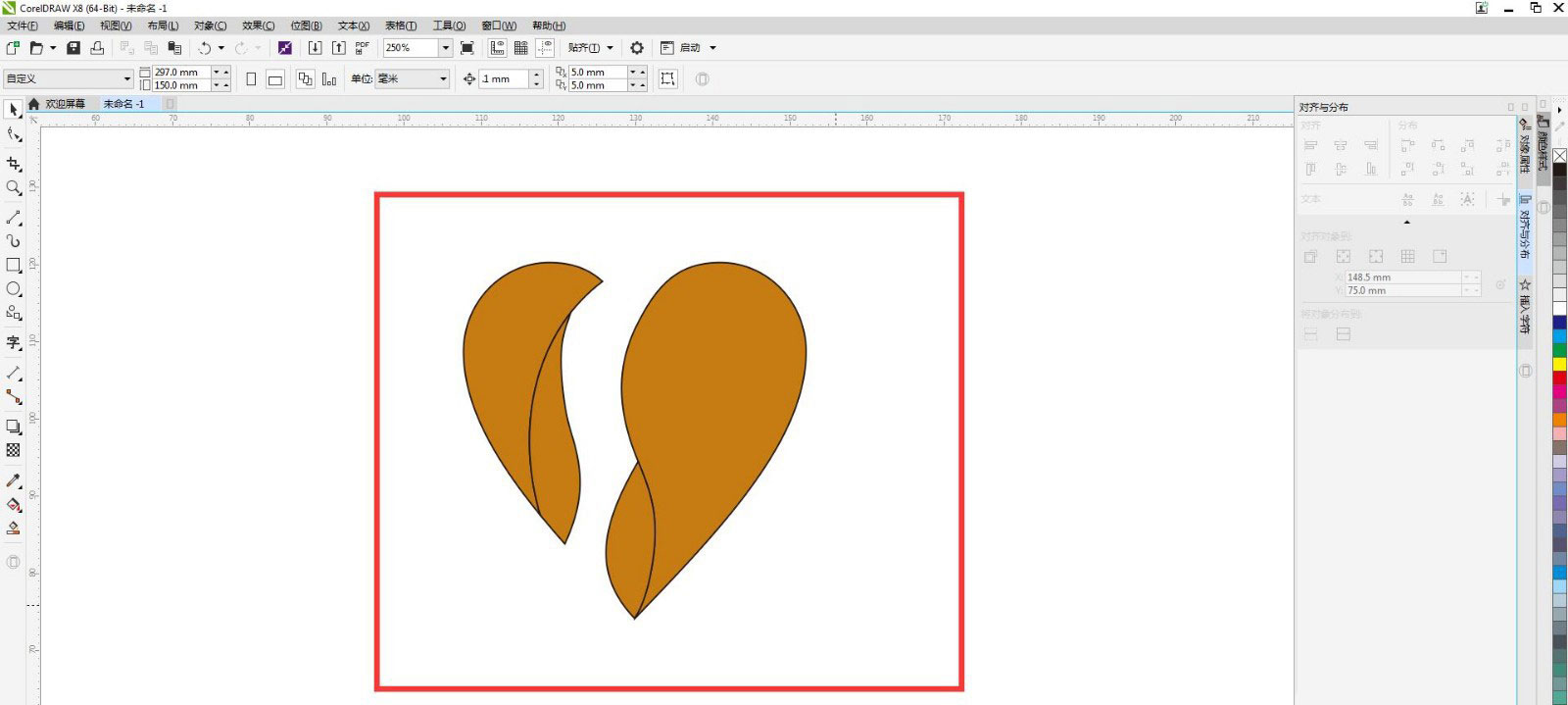Screen dimensions: 1568x705
Task: Open the 250% zoom level dropdown
Action: click(445, 48)
